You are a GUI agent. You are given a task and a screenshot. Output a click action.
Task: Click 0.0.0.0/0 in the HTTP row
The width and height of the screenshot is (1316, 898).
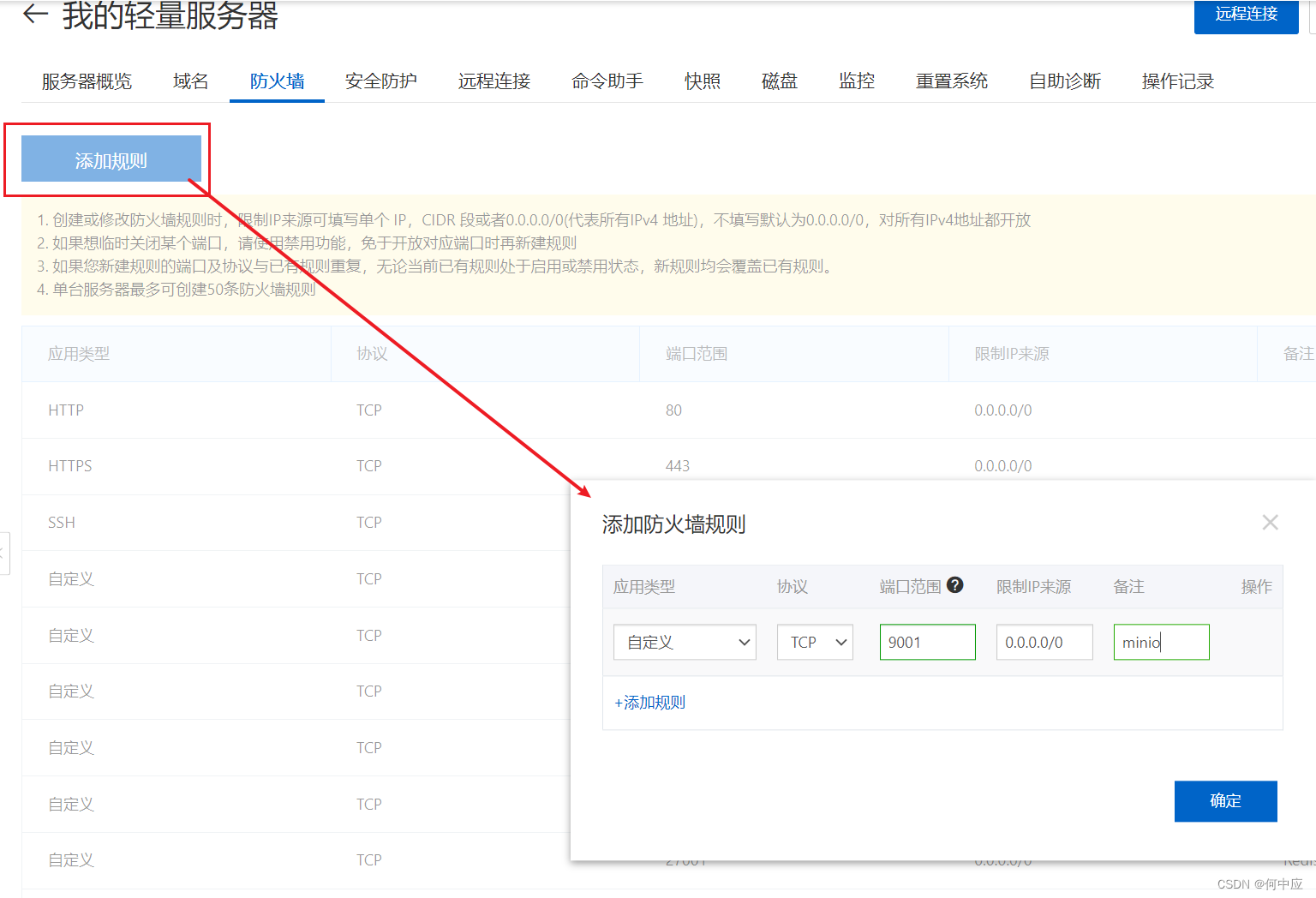pyautogui.click(x=1003, y=410)
